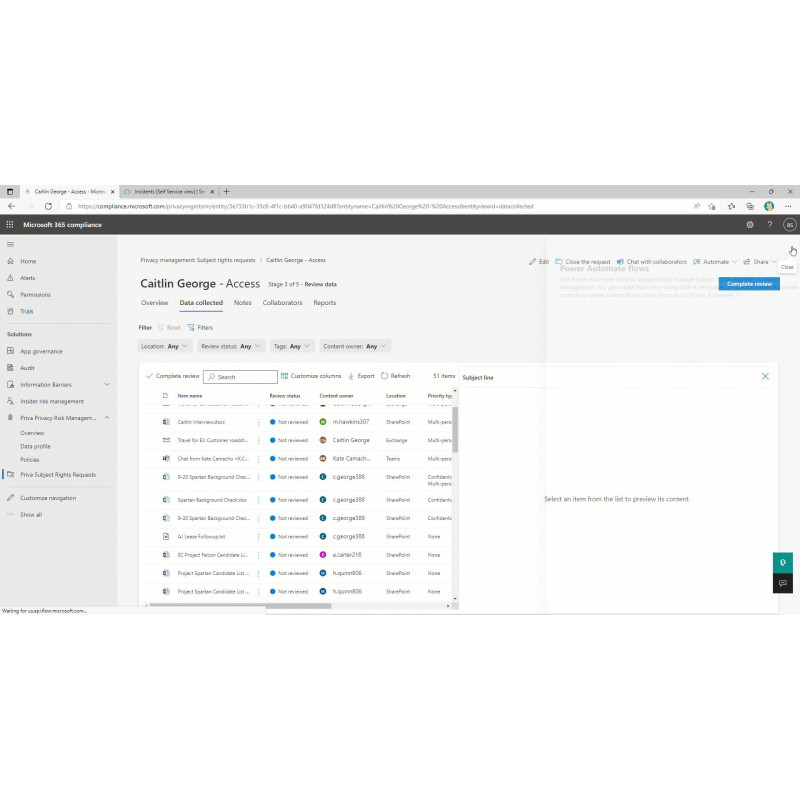
Task: Export the collected data list
Action: pyautogui.click(x=361, y=376)
